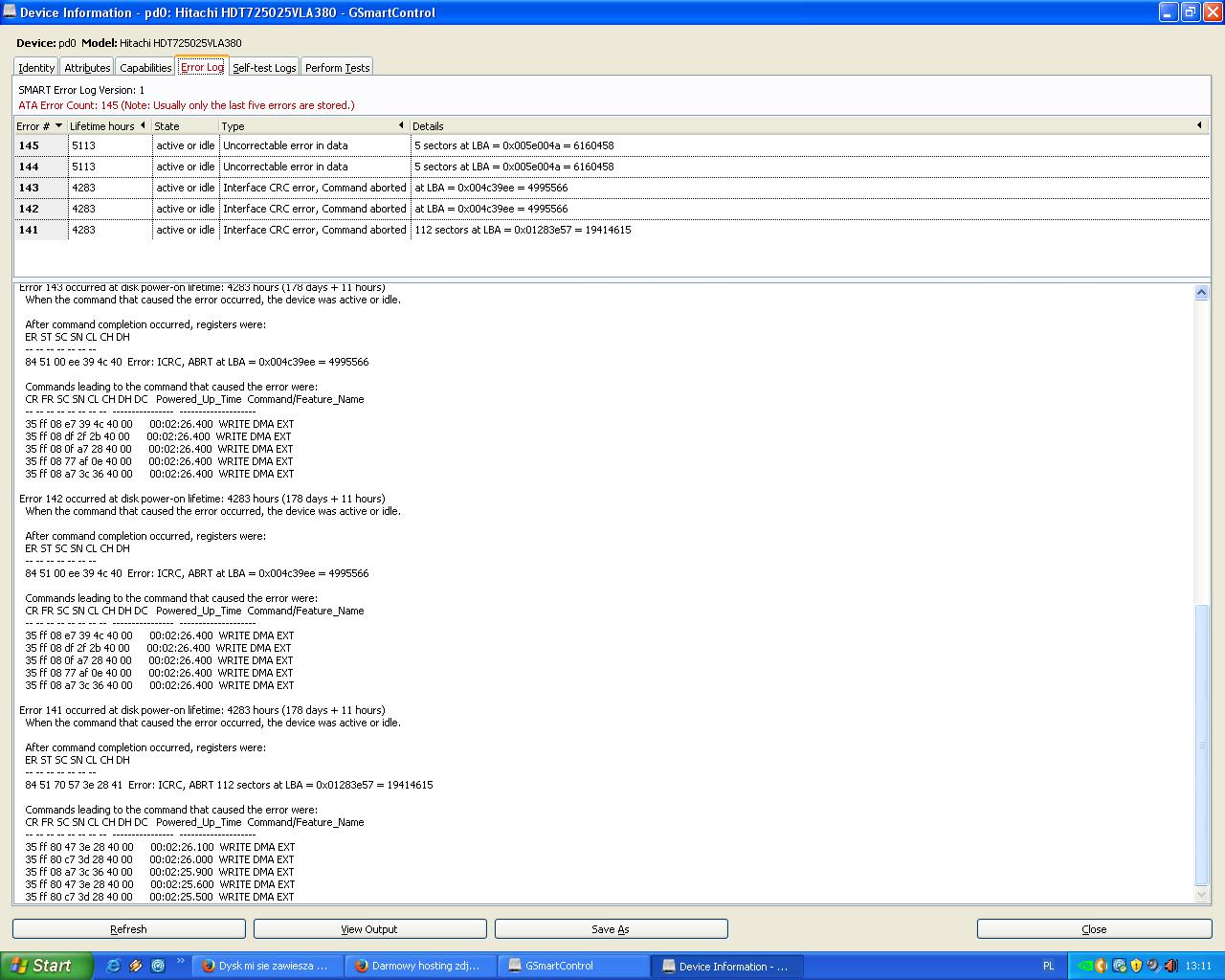The height and width of the screenshot is (980, 1225).
Task: Click 'ATA Error Count: 145' red note text
Action: 187,105
